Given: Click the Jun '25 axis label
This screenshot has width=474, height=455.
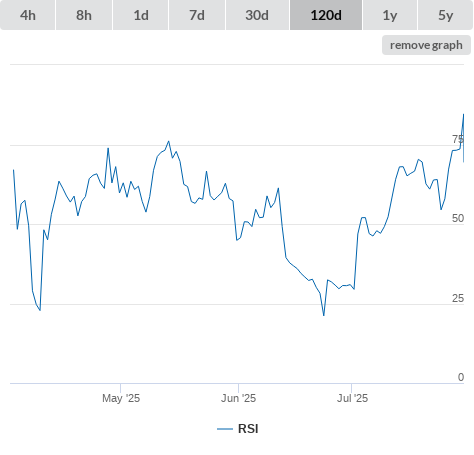Looking at the screenshot, I should [238, 398].
